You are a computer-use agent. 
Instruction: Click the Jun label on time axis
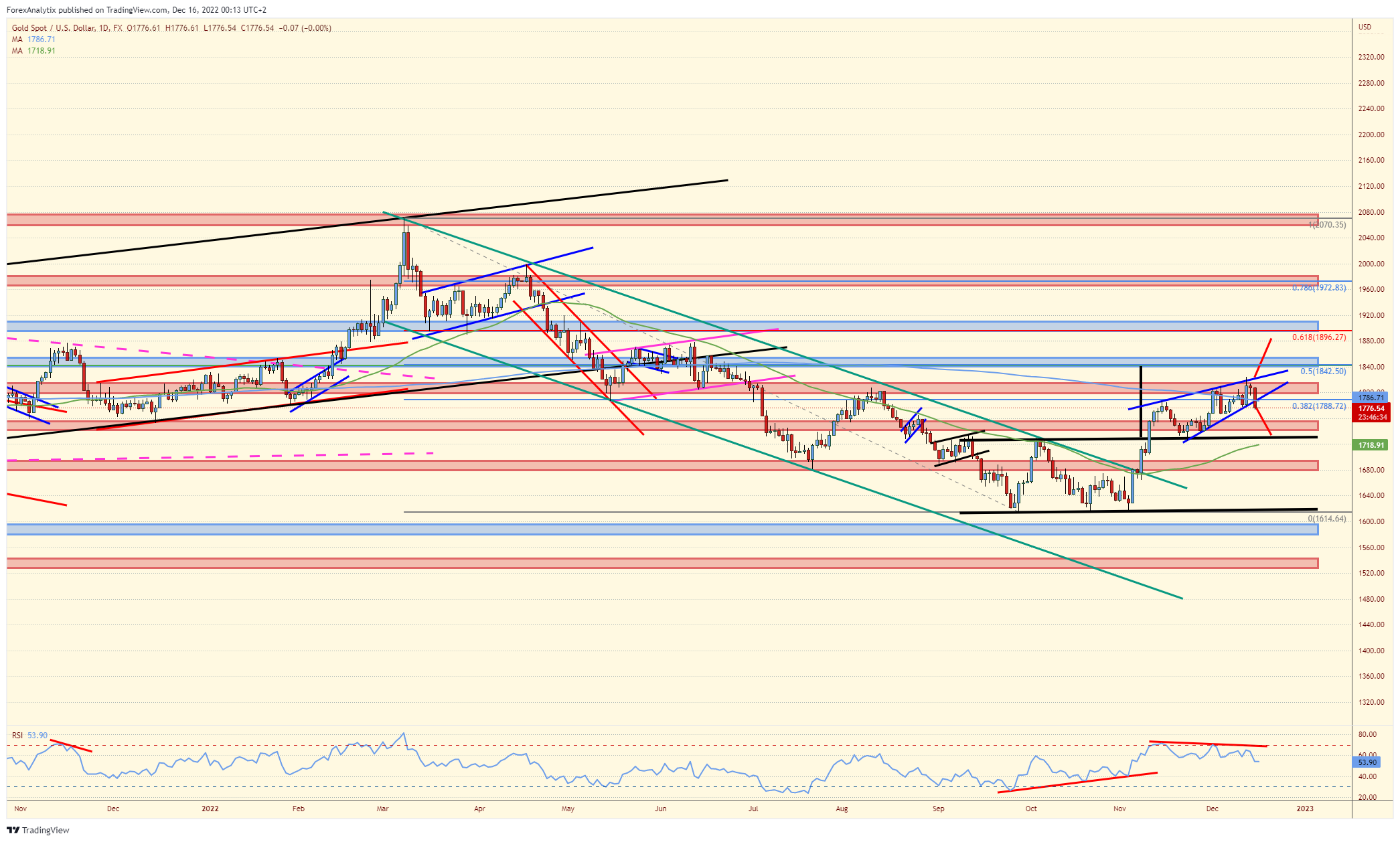[x=661, y=809]
